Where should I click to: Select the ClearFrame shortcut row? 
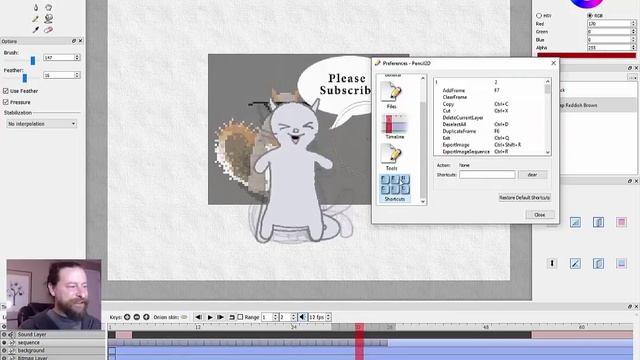coord(490,97)
